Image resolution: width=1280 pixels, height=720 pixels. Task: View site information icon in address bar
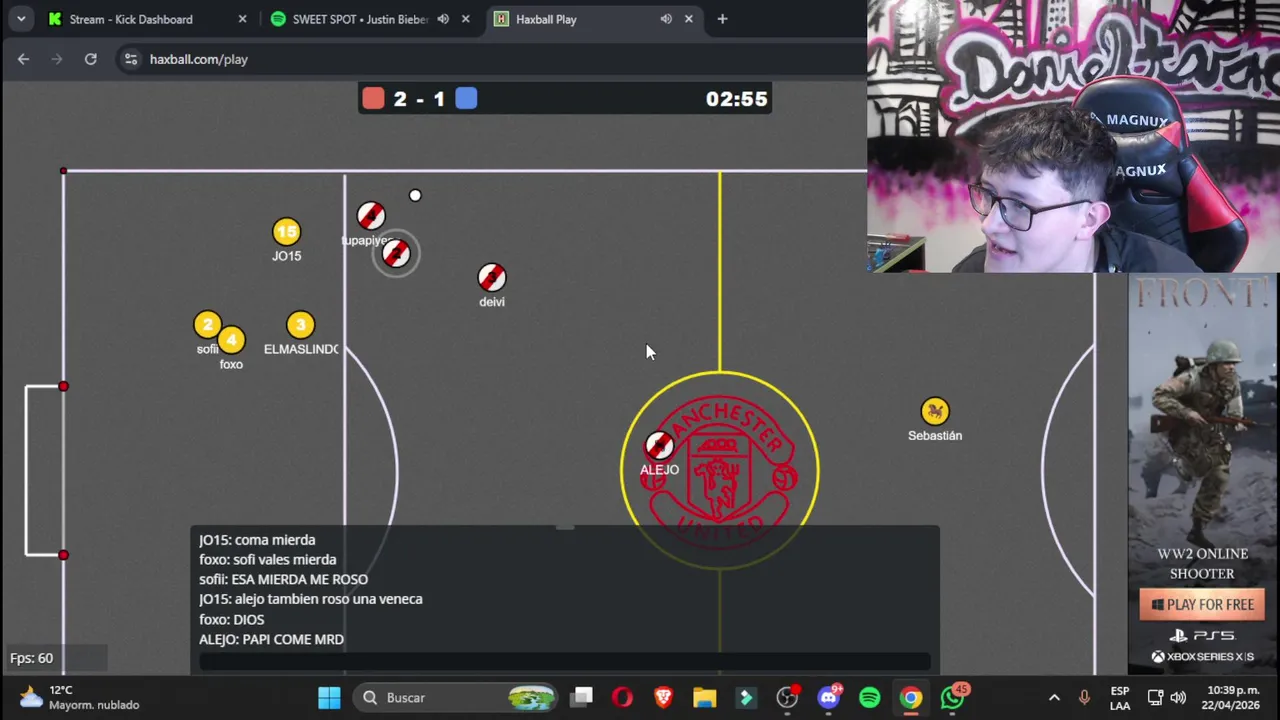click(131, 59)
